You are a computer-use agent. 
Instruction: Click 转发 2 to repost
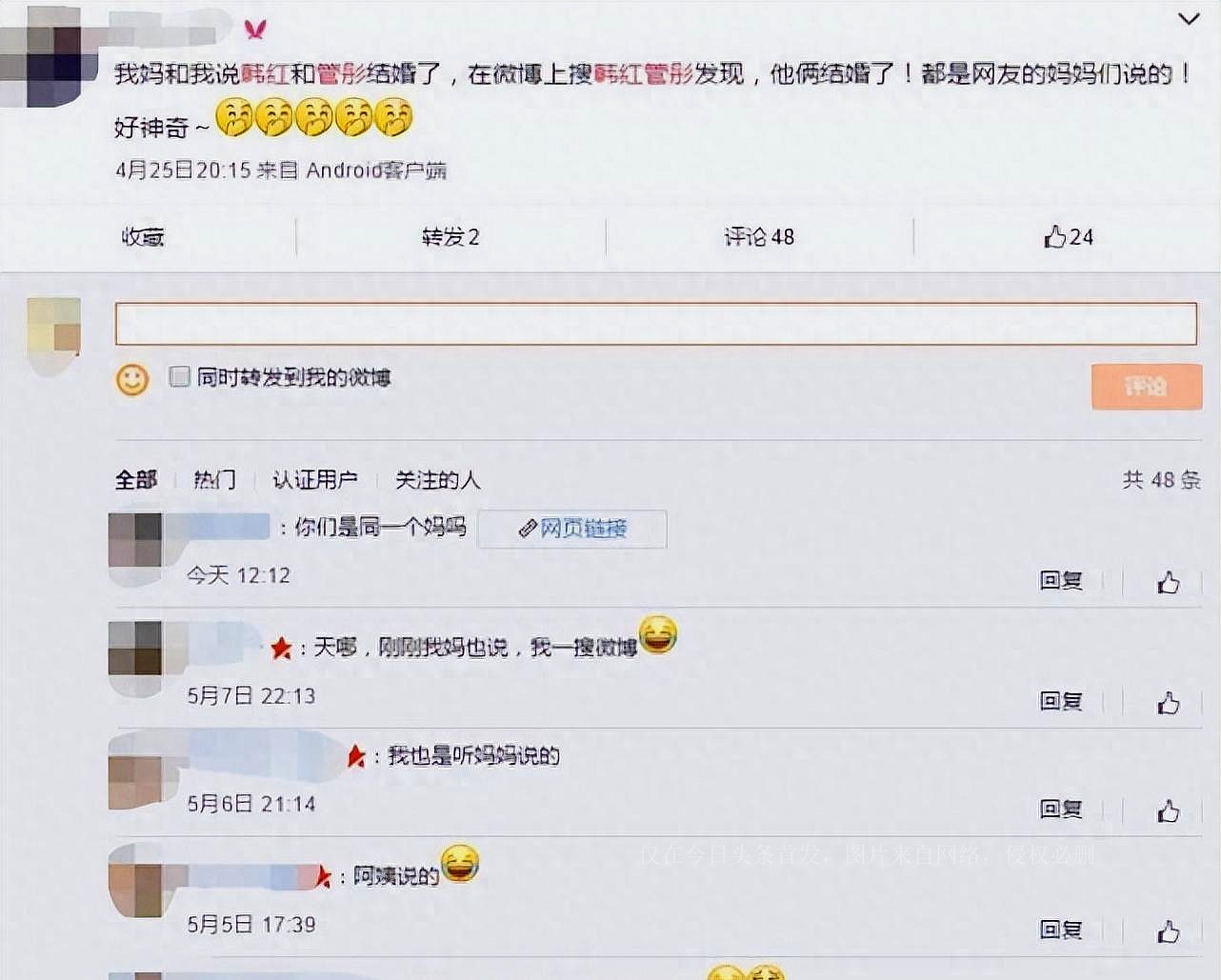point(450,236)
